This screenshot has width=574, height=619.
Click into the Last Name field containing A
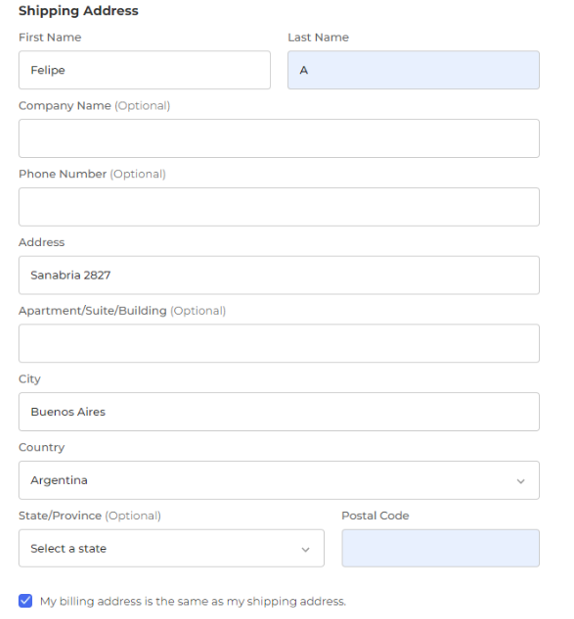413,70
